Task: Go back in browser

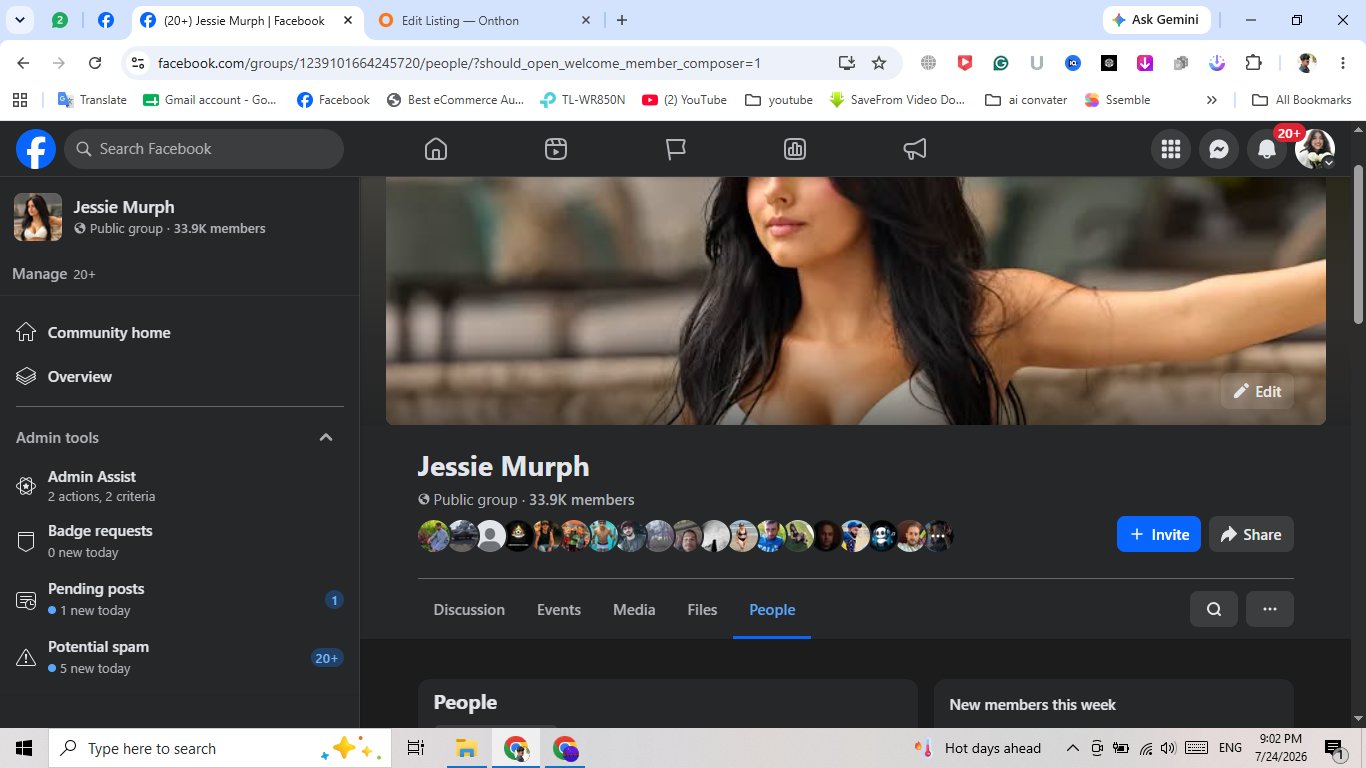Action: (x=23, y=62)
